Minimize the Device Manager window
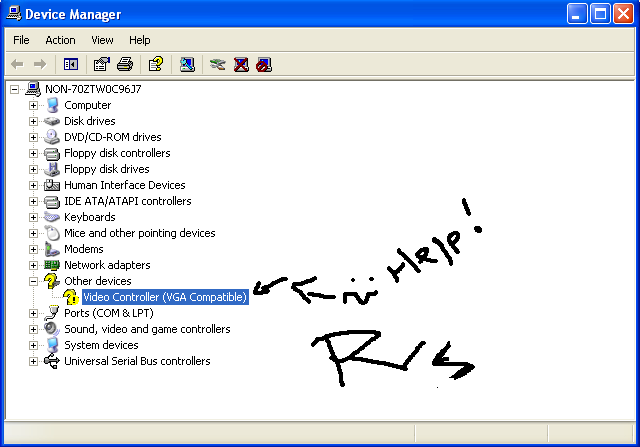640x447 pixels. click(x=577, y=14)
